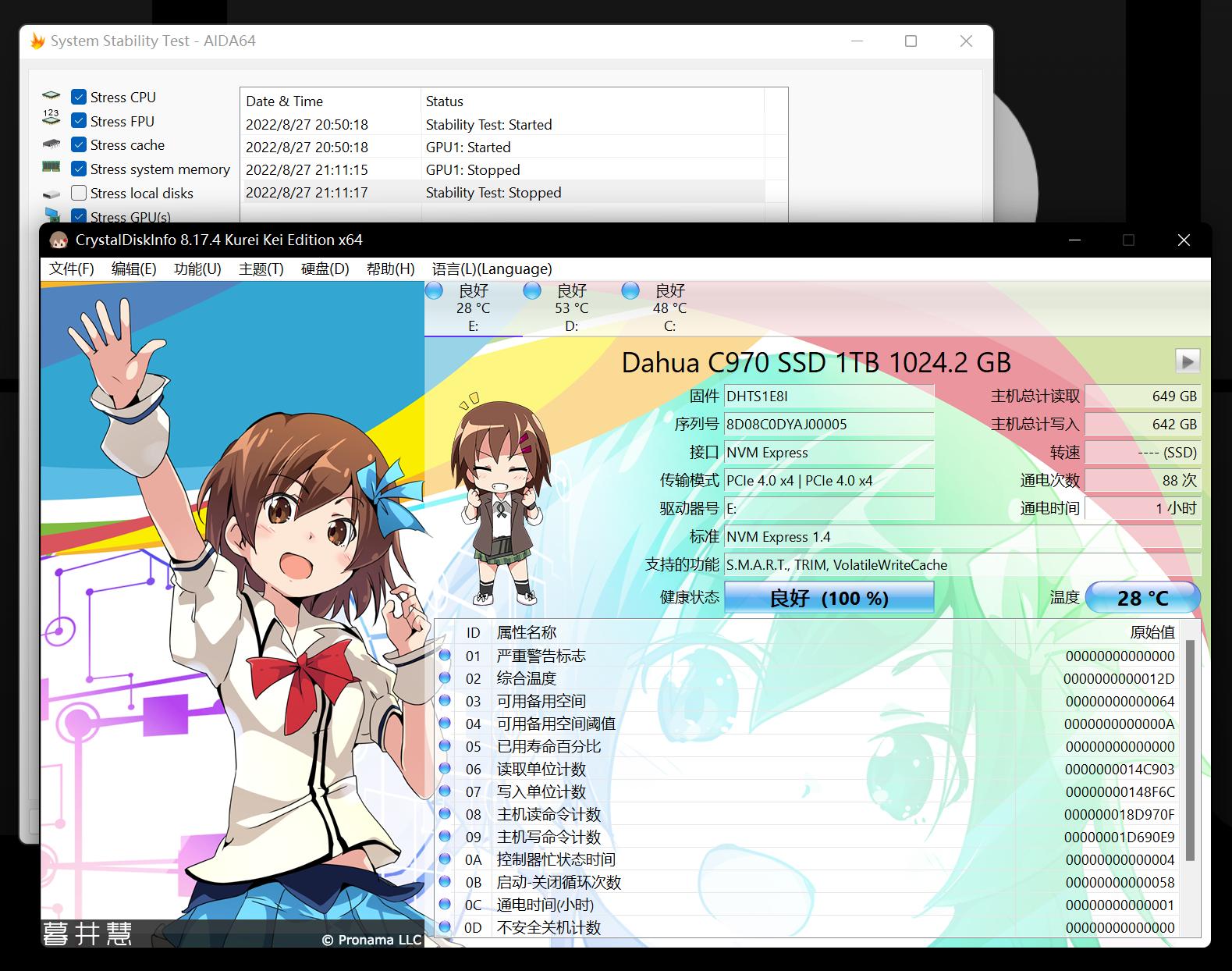
Task: Select the D: drive status orb
Action: (x=532, y=291)
